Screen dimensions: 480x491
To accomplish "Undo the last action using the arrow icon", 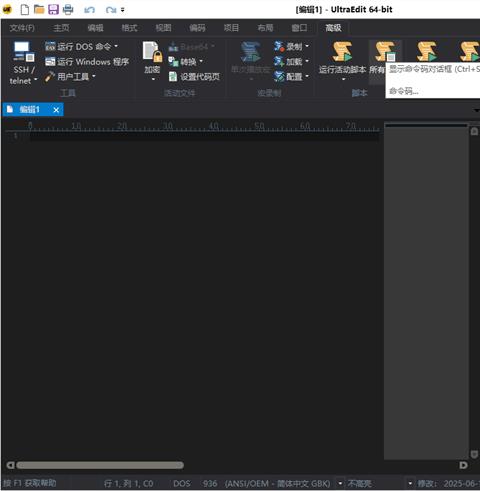I will pos(89,10).
